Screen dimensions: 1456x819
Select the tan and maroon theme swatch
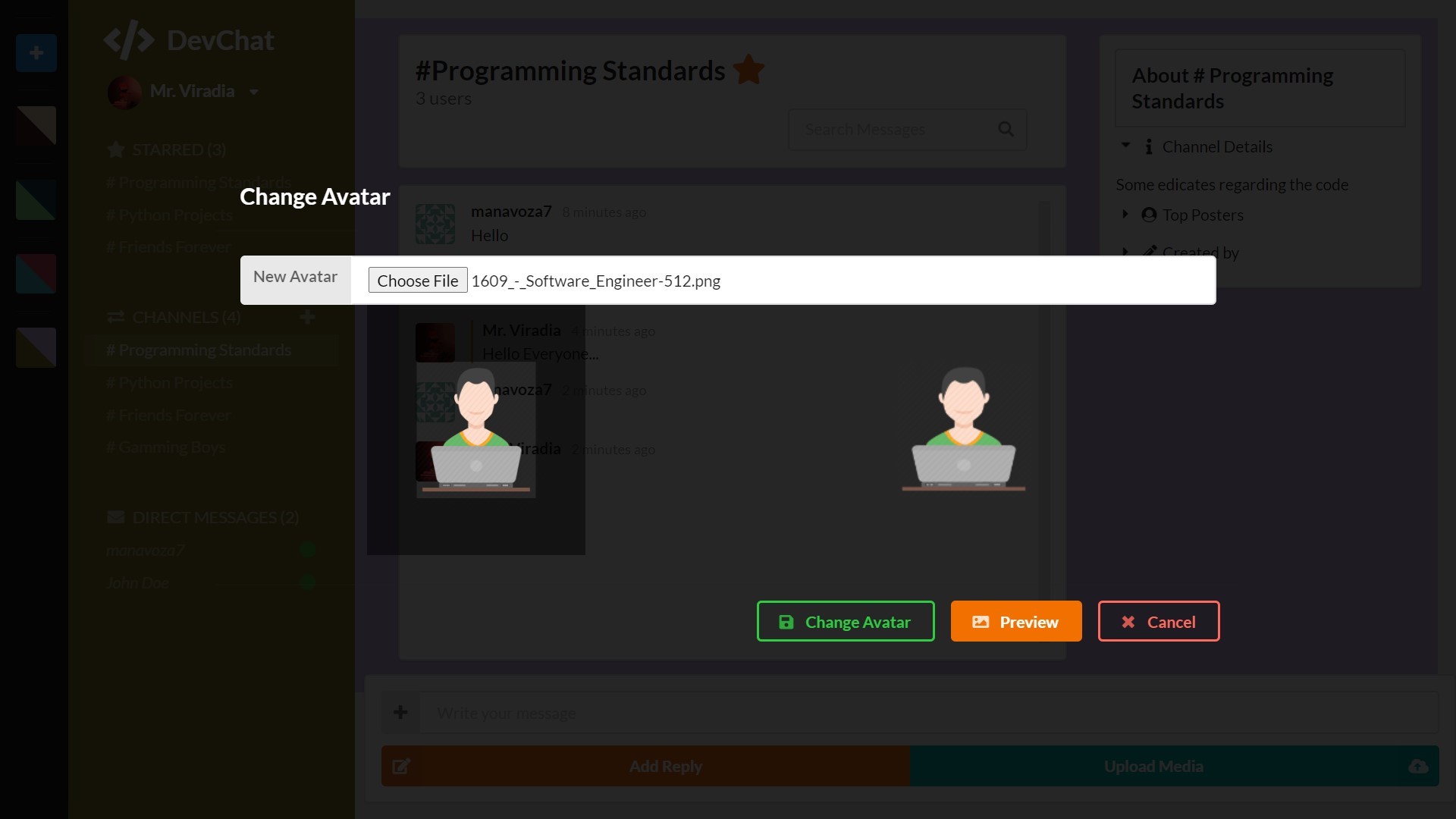coord(36,126)
